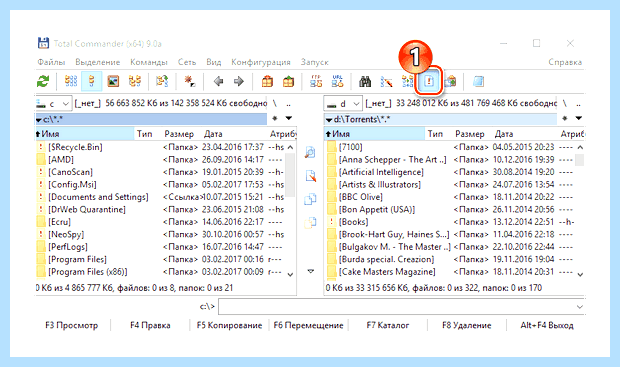Click the F7 Каталог button

[x=388, y=325]
